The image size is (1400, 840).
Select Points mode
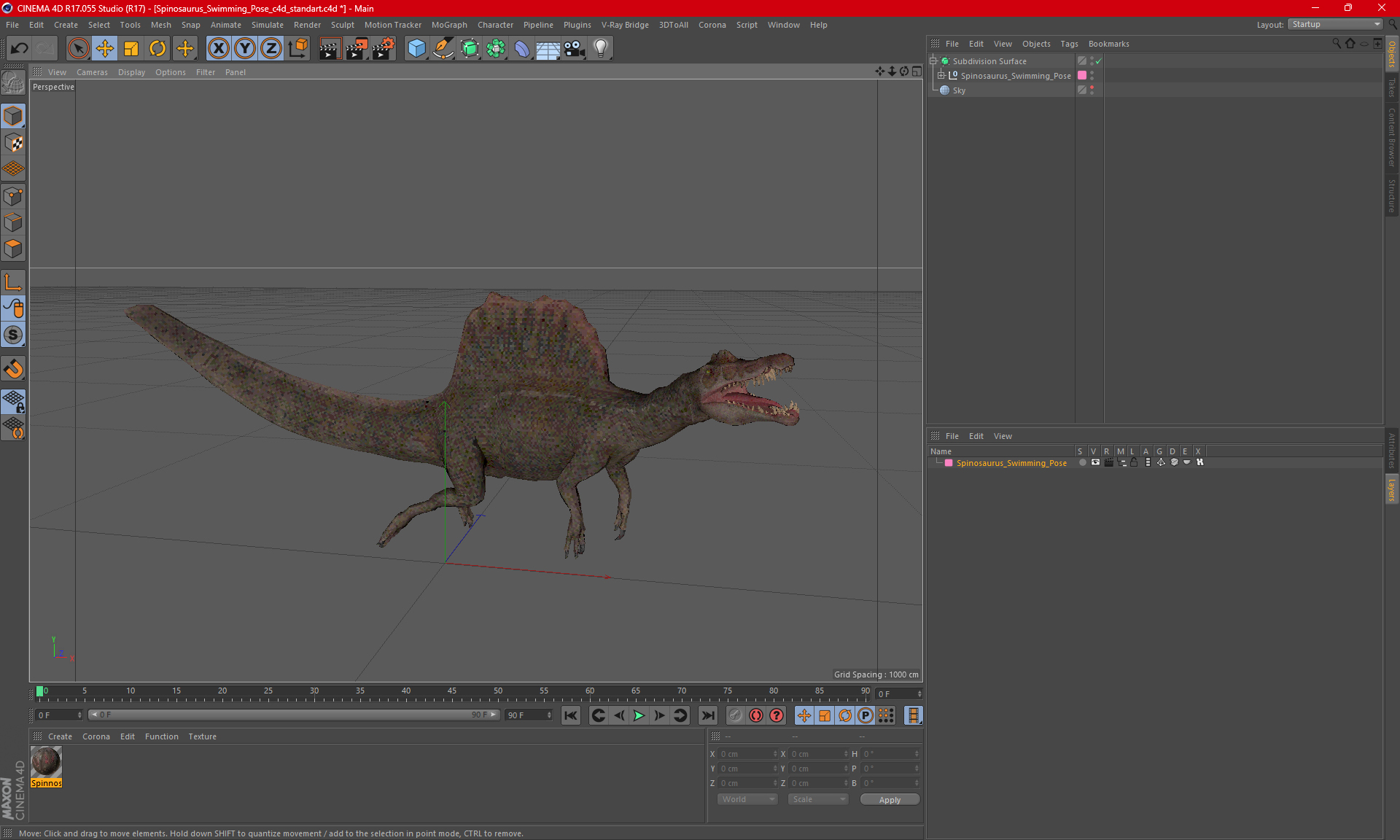click(x=13, y=196)
